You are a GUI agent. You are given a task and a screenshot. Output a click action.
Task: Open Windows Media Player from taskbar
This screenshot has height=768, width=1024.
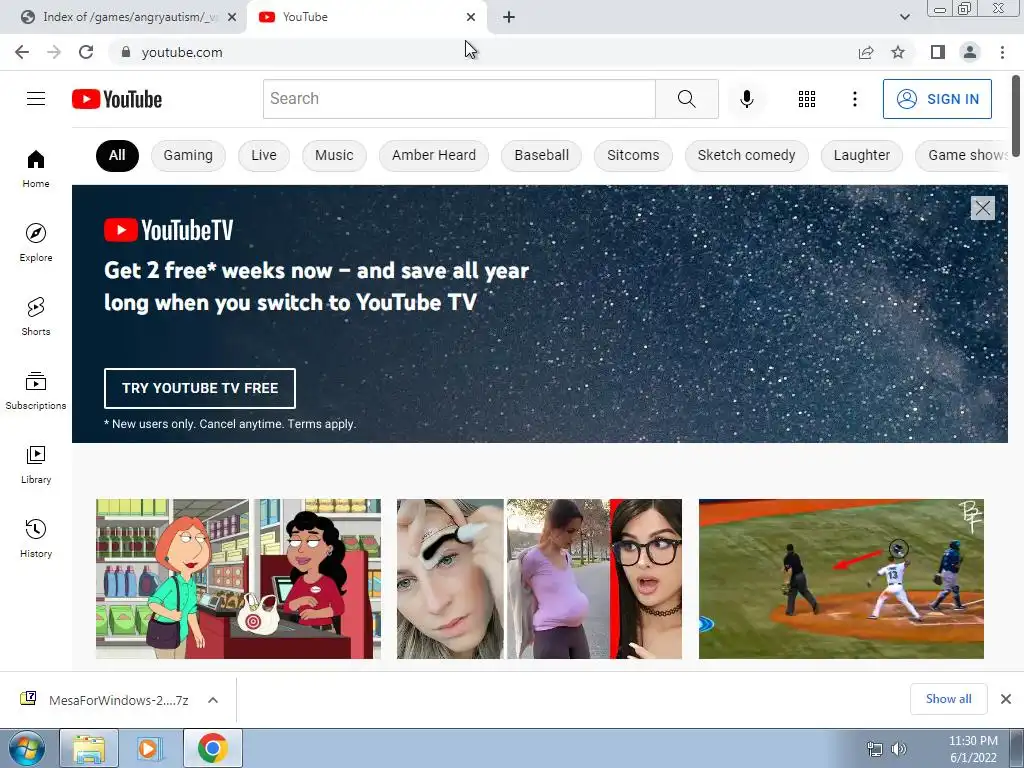tap(150, 748)
